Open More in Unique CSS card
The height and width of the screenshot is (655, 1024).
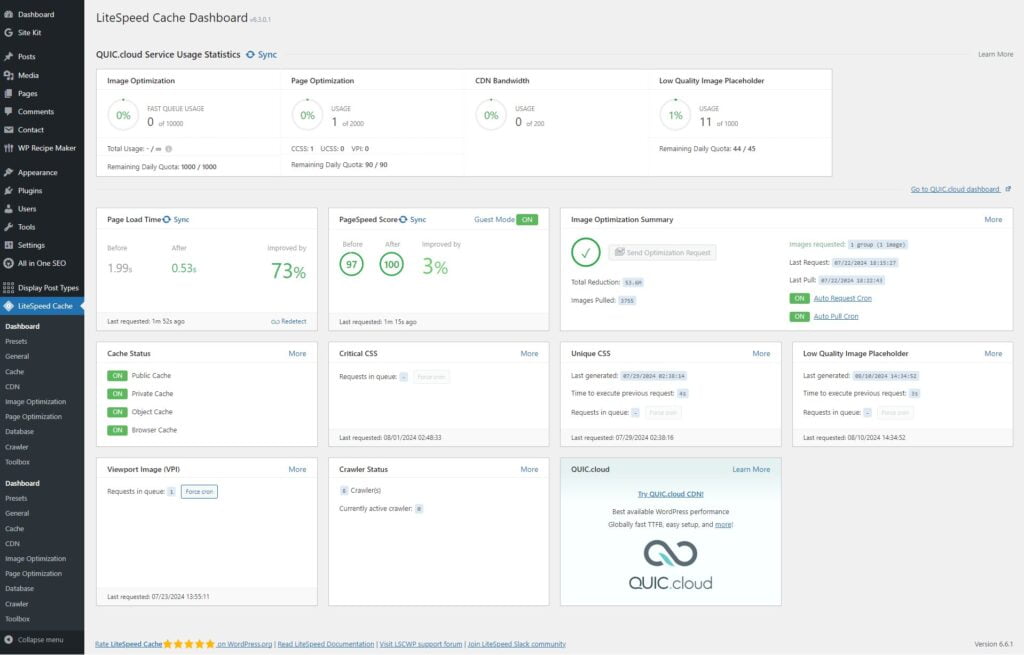point(761,353)
